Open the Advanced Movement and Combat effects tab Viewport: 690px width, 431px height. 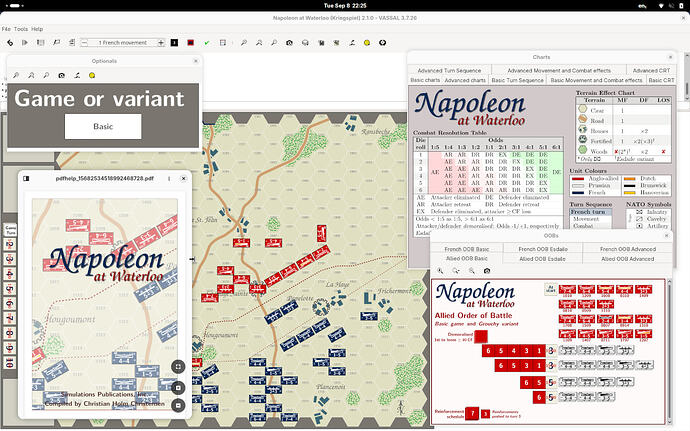pyautogui.click(x=559, y=70)
